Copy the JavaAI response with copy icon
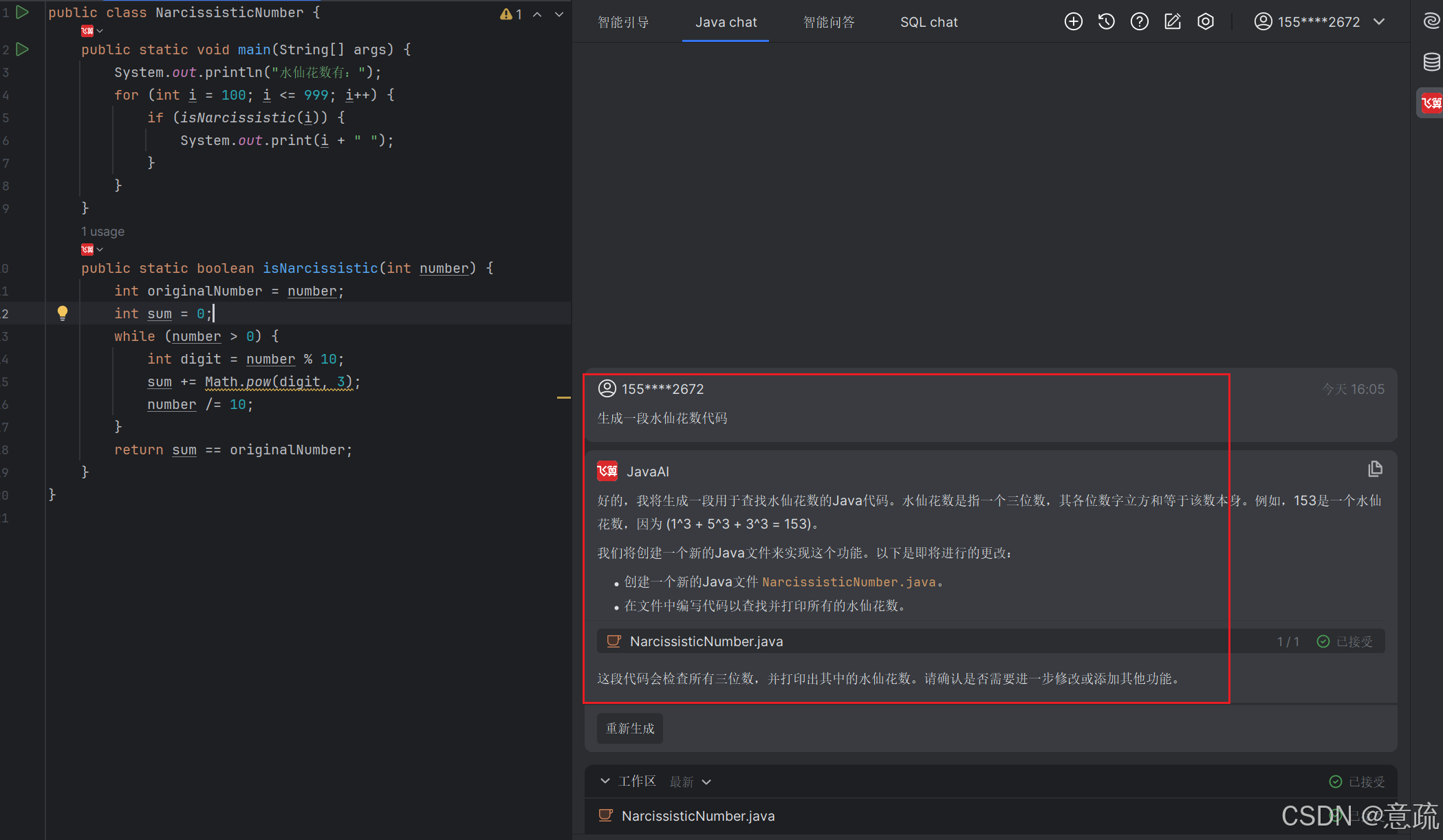Viewport: 1443px width, 840px height. tap(1375, 469)
